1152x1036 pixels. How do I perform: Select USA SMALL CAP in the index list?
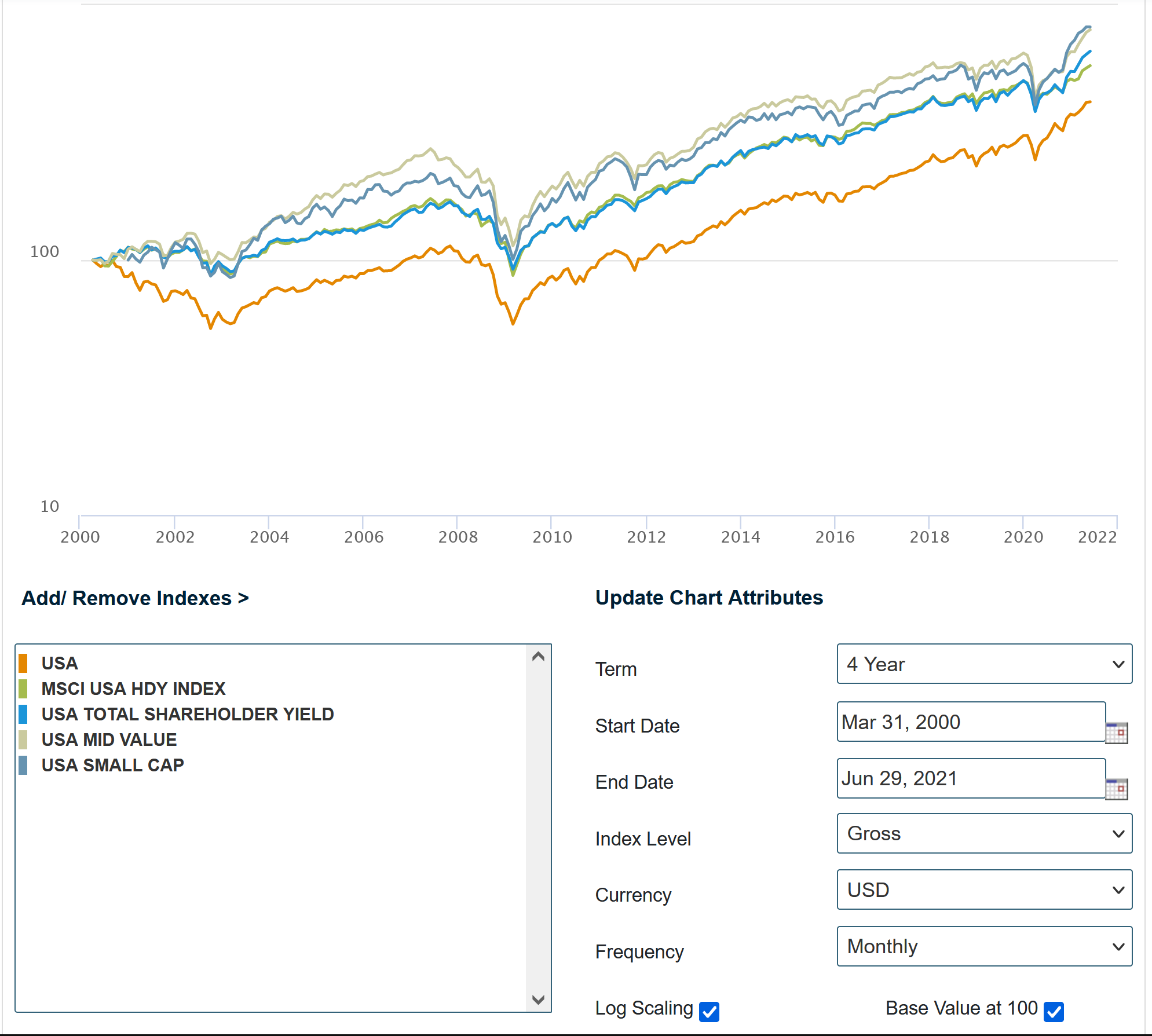(112, 765)
